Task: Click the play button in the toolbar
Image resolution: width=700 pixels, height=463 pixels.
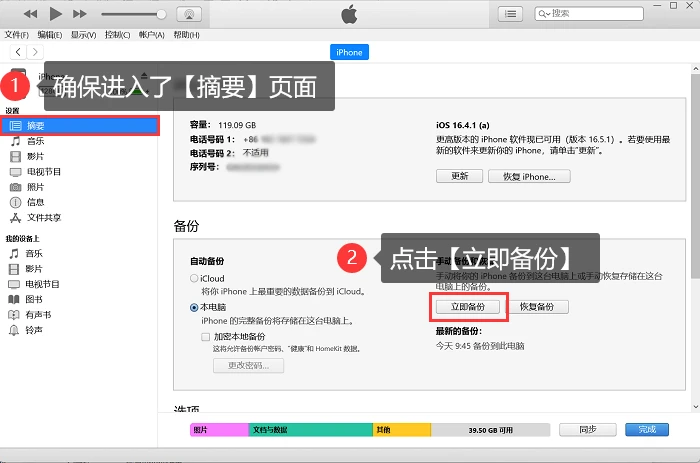Action: point(55,14)
